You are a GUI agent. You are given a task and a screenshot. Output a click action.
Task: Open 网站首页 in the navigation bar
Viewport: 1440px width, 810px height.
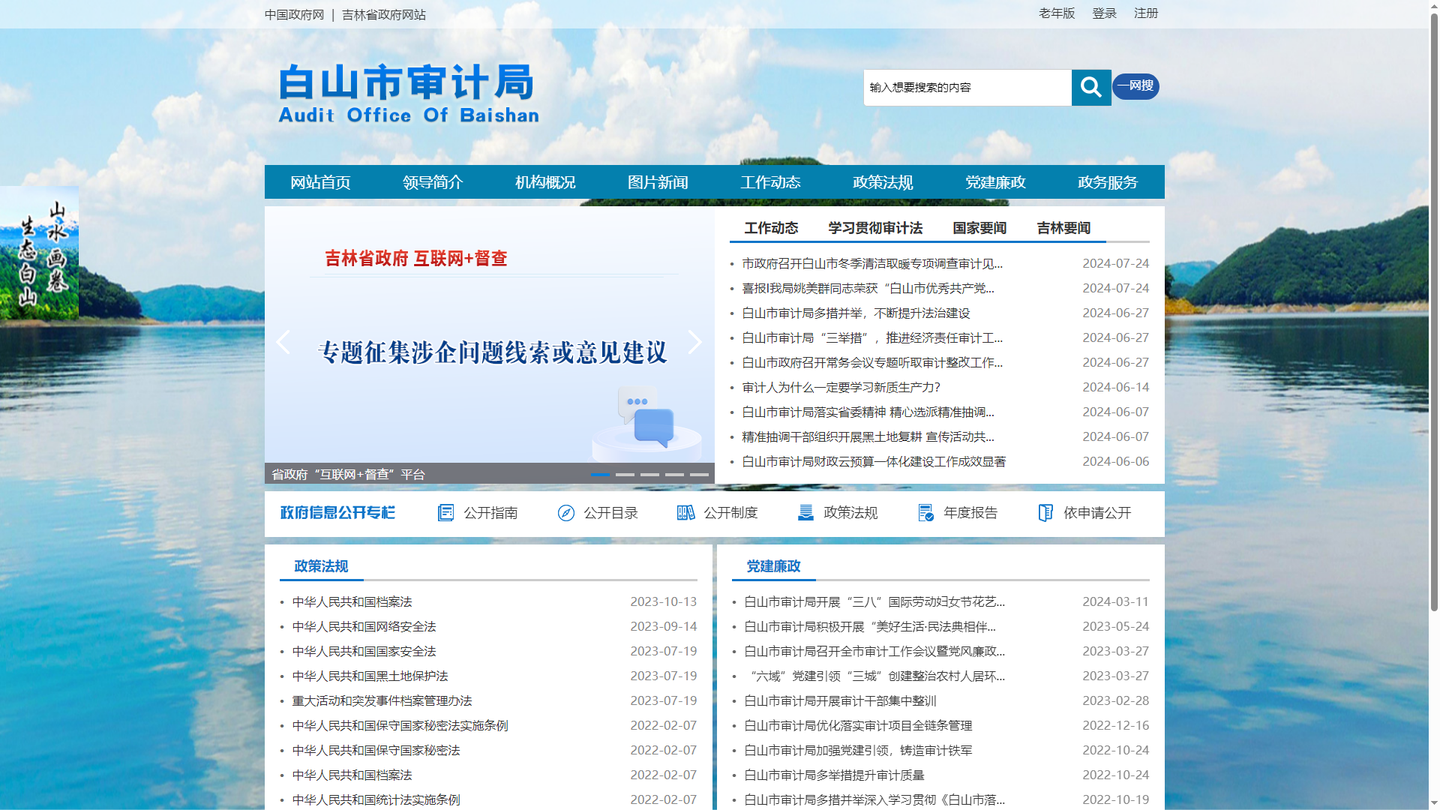[320, 182]
